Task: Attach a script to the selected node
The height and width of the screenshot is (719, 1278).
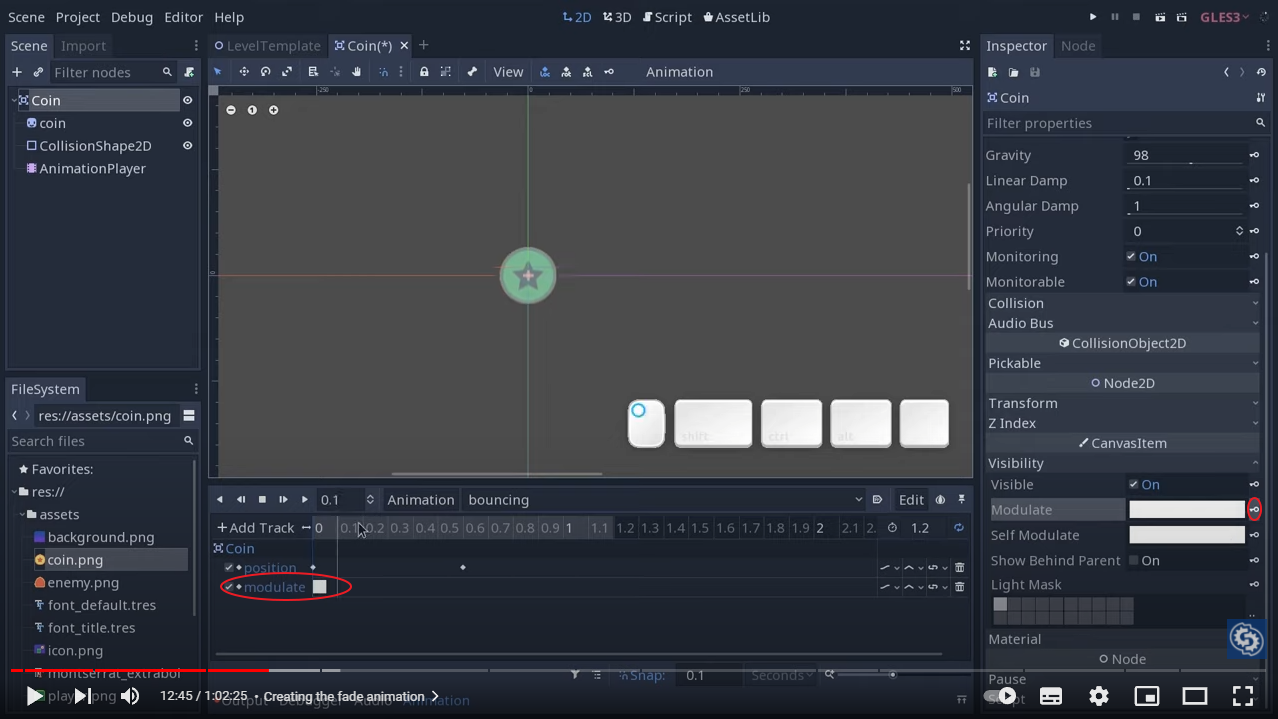Action: pyautogui.click(x=189, y=72)
